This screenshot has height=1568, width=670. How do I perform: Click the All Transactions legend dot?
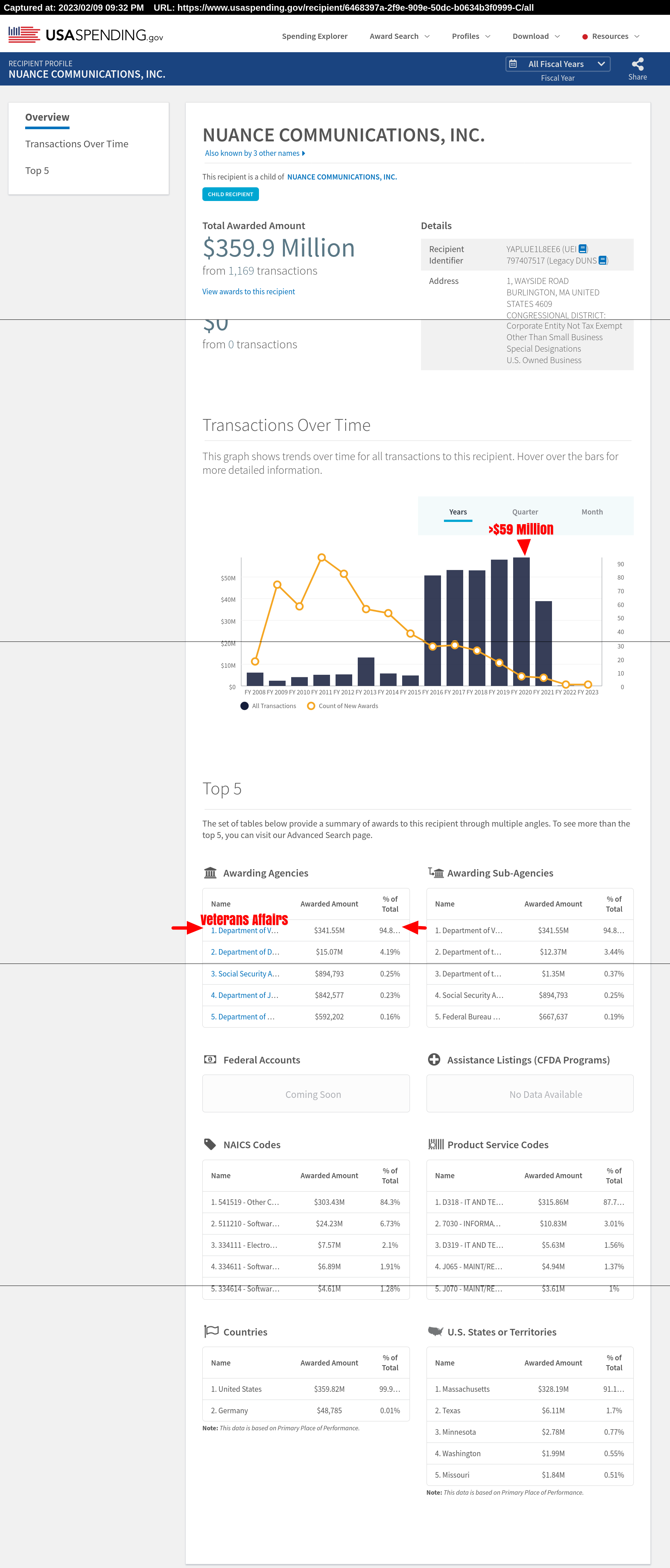pos(245,706)
